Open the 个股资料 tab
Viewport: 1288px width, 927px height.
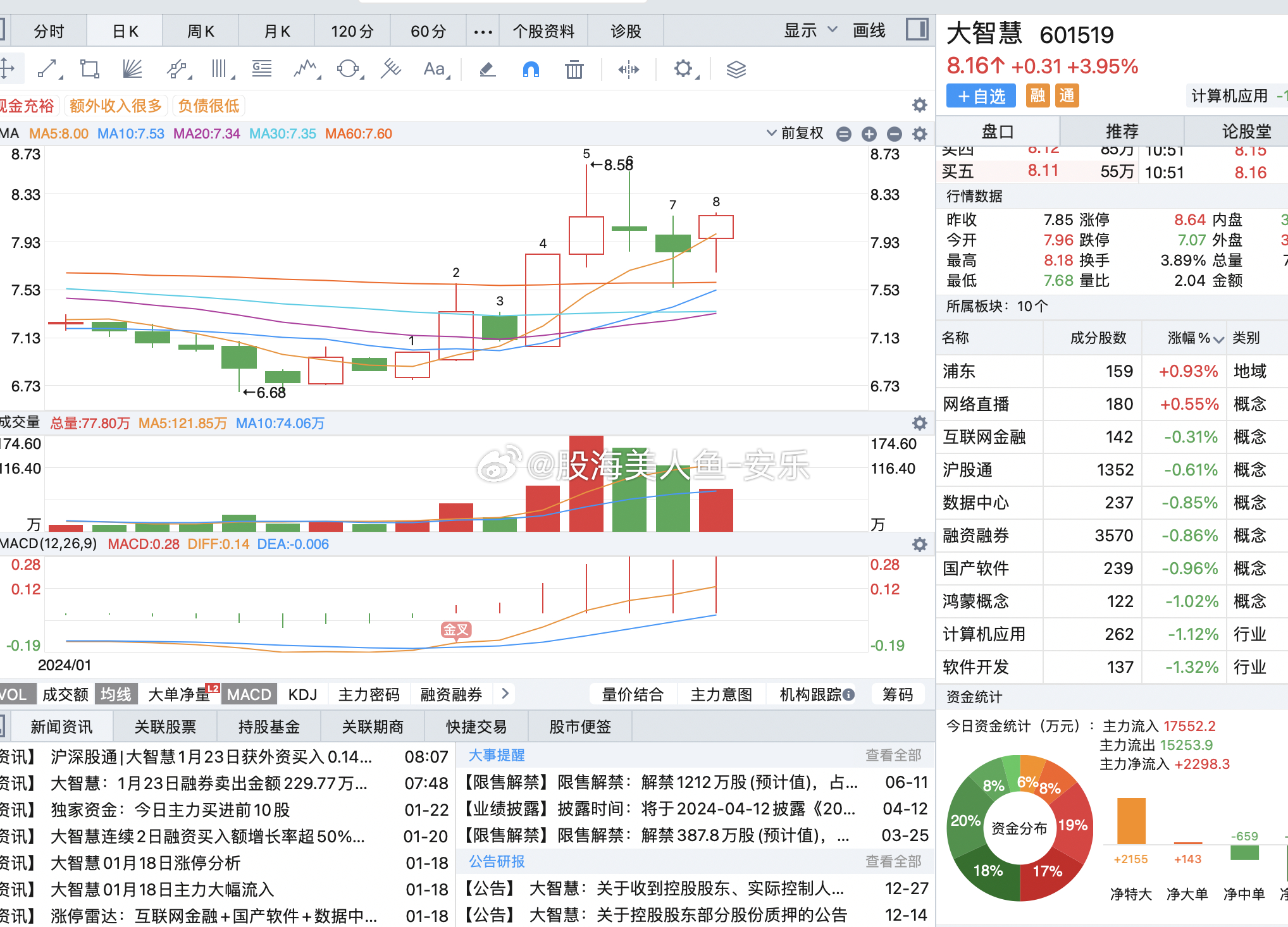pyautogui.click(x=543, y=31)
